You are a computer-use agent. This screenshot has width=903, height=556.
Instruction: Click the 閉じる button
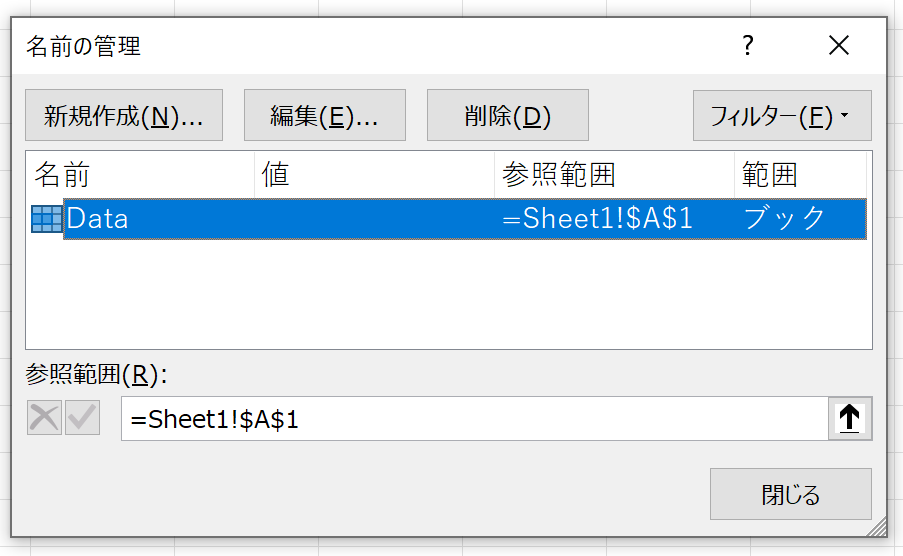791,494
